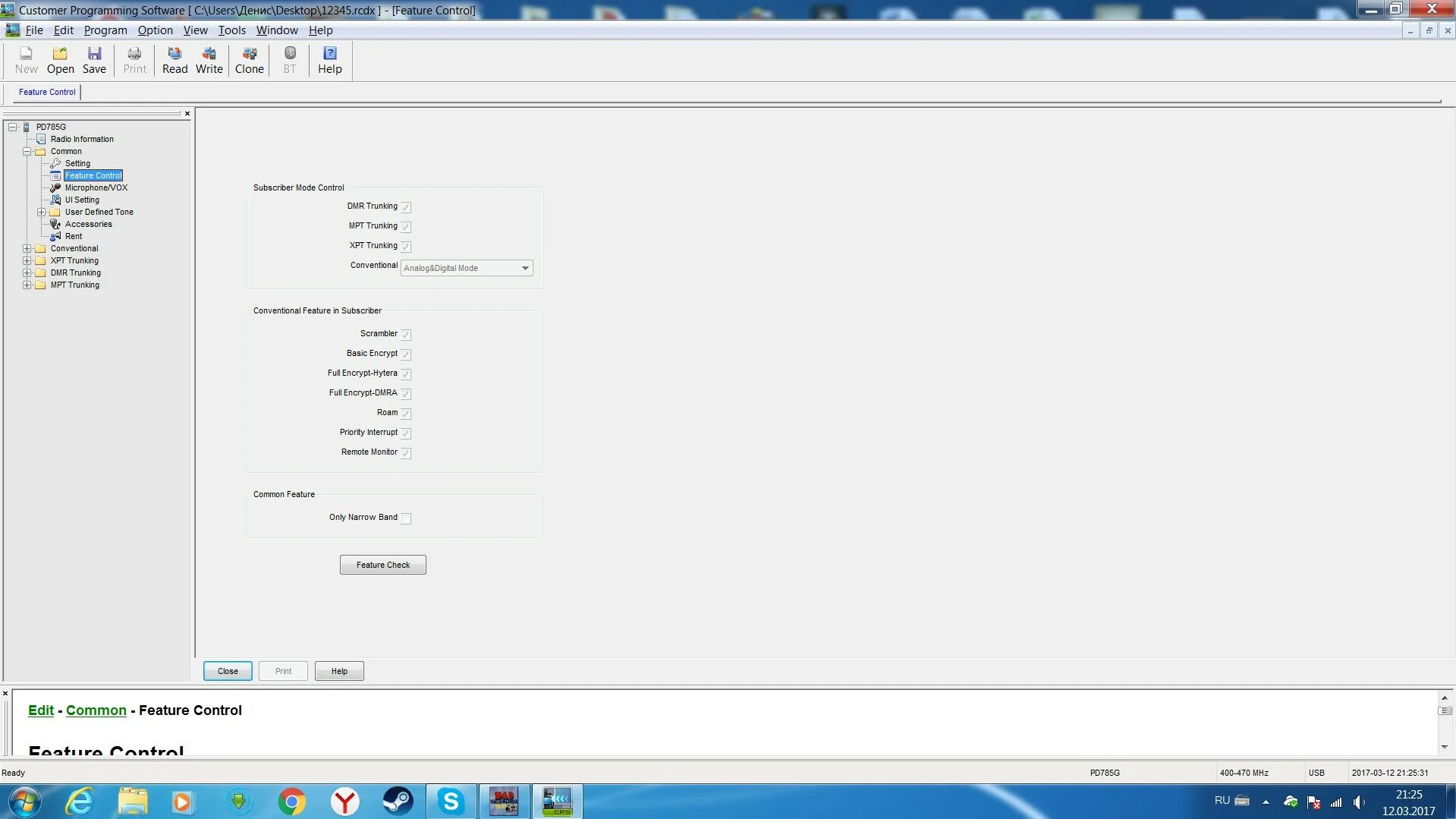Toggle the Basic Encrypt checkbox
Viewport: 1456px width, 819px height.
(x=406, y=354)
